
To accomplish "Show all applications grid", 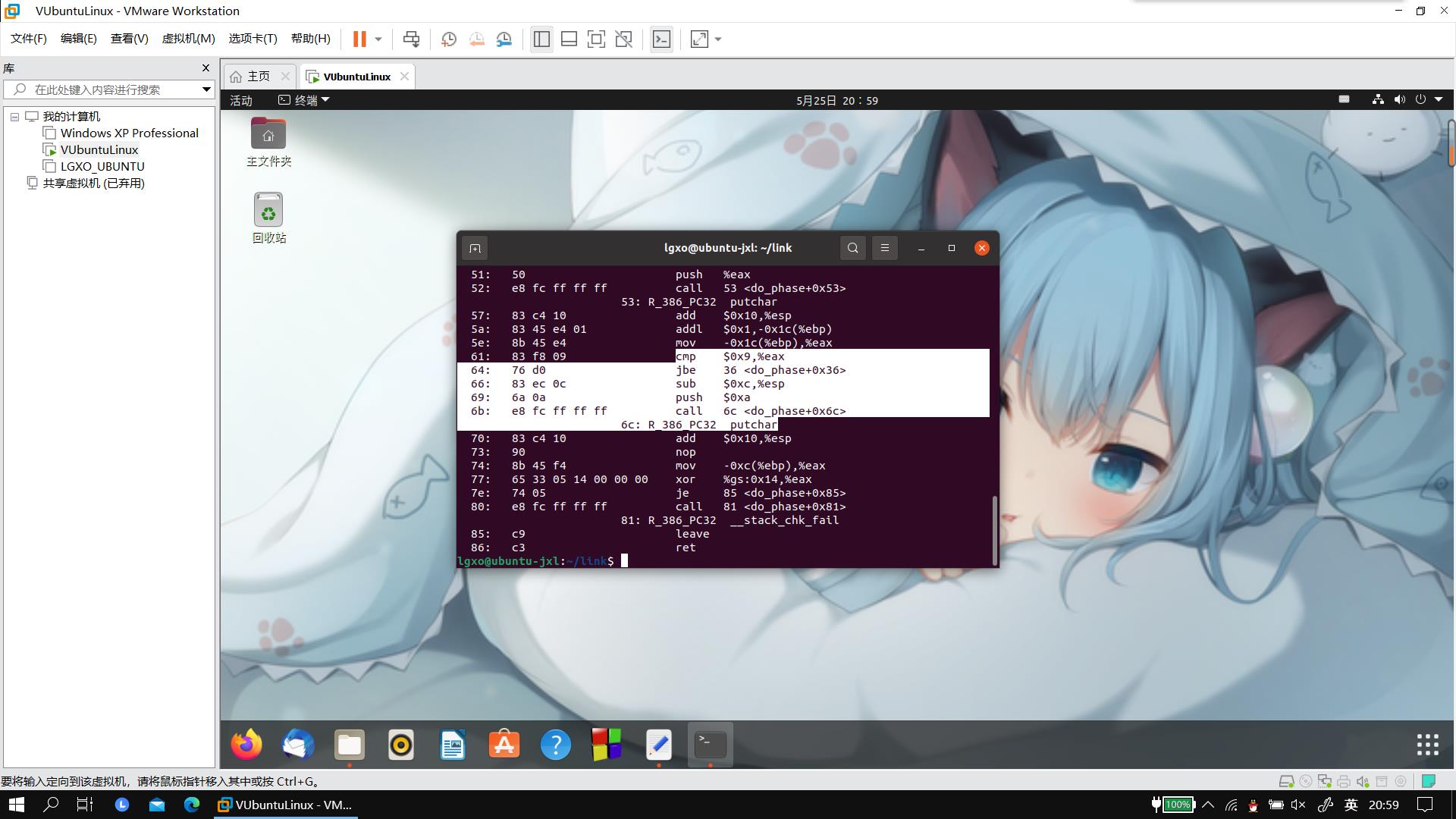I will click(x=1427, y=745).
